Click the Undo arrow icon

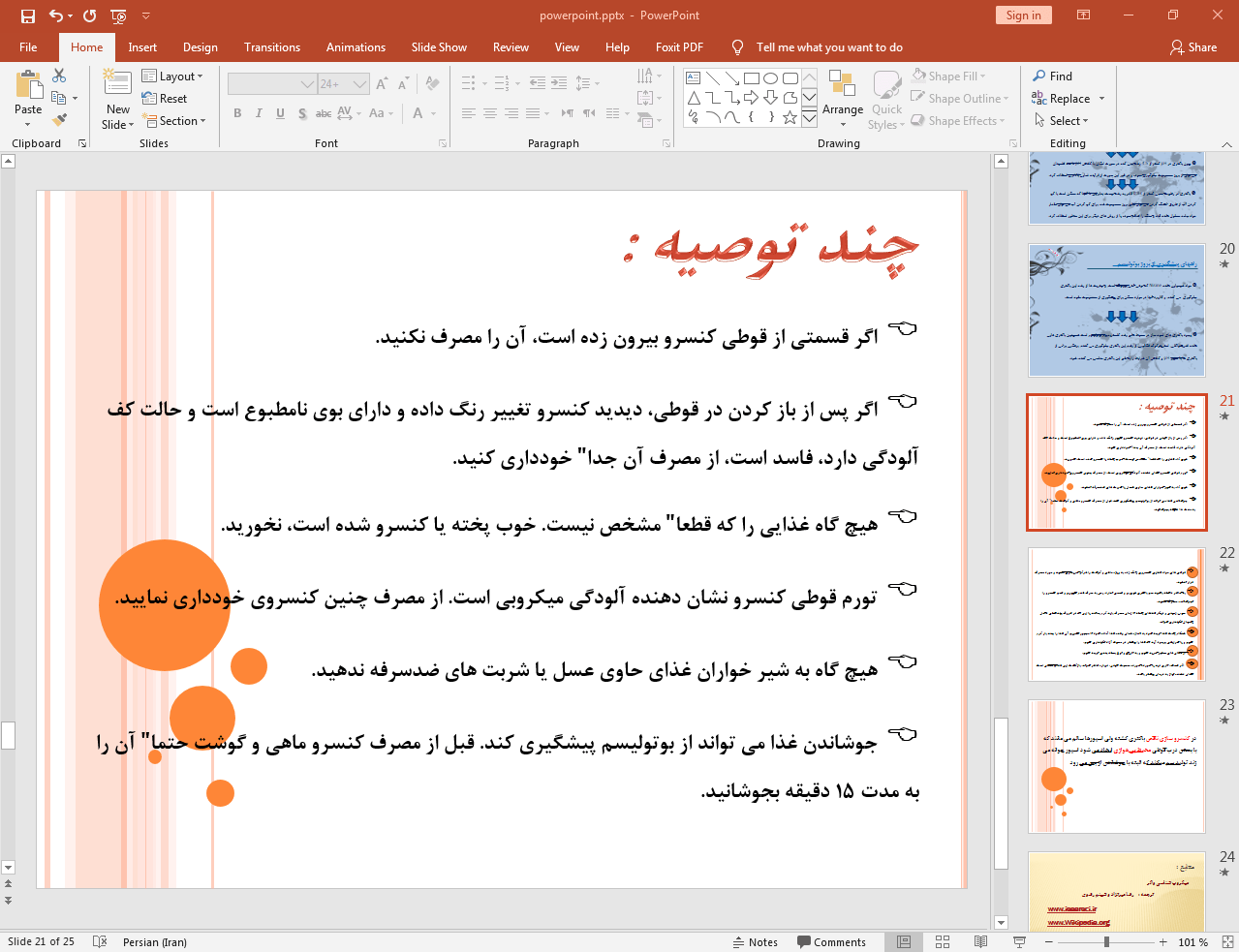point(56,15)
